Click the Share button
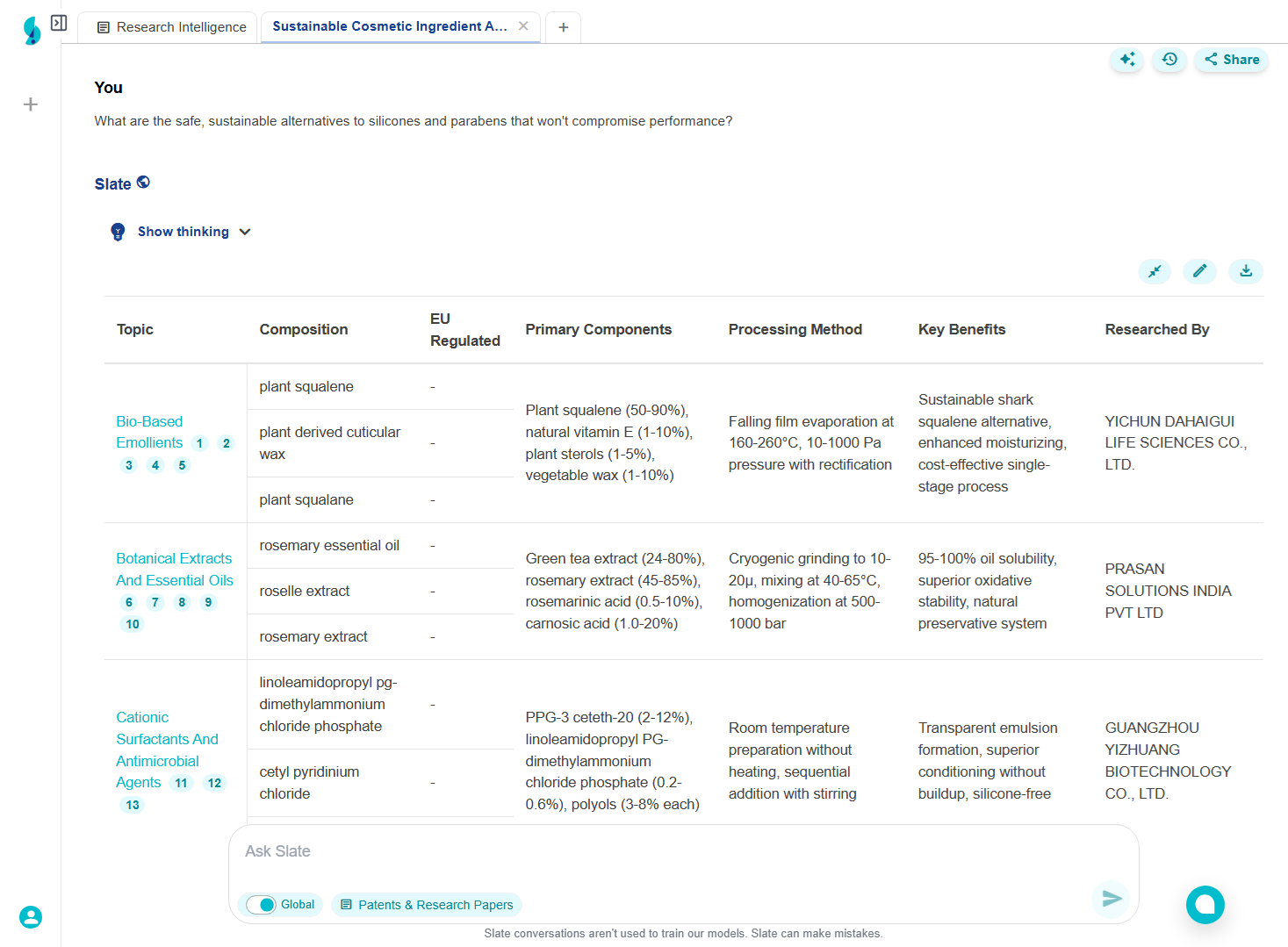1288x947 pixels. click(x=1231, y=60)
